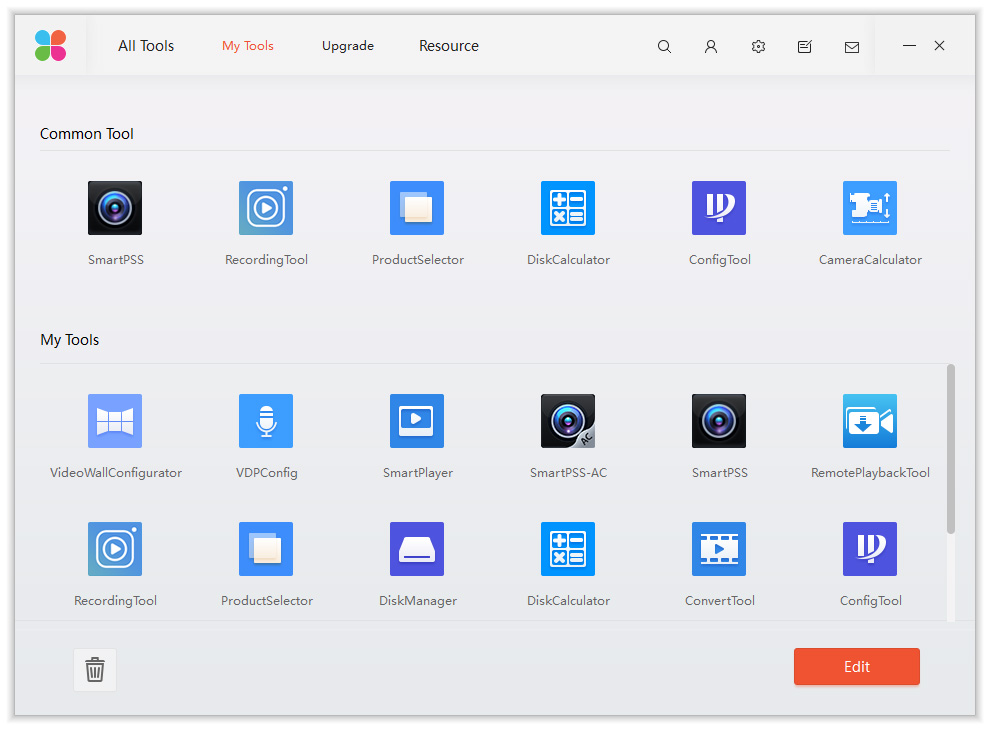Click the DiskManager label text
990x731 pixels.
[x=417, y=600]
